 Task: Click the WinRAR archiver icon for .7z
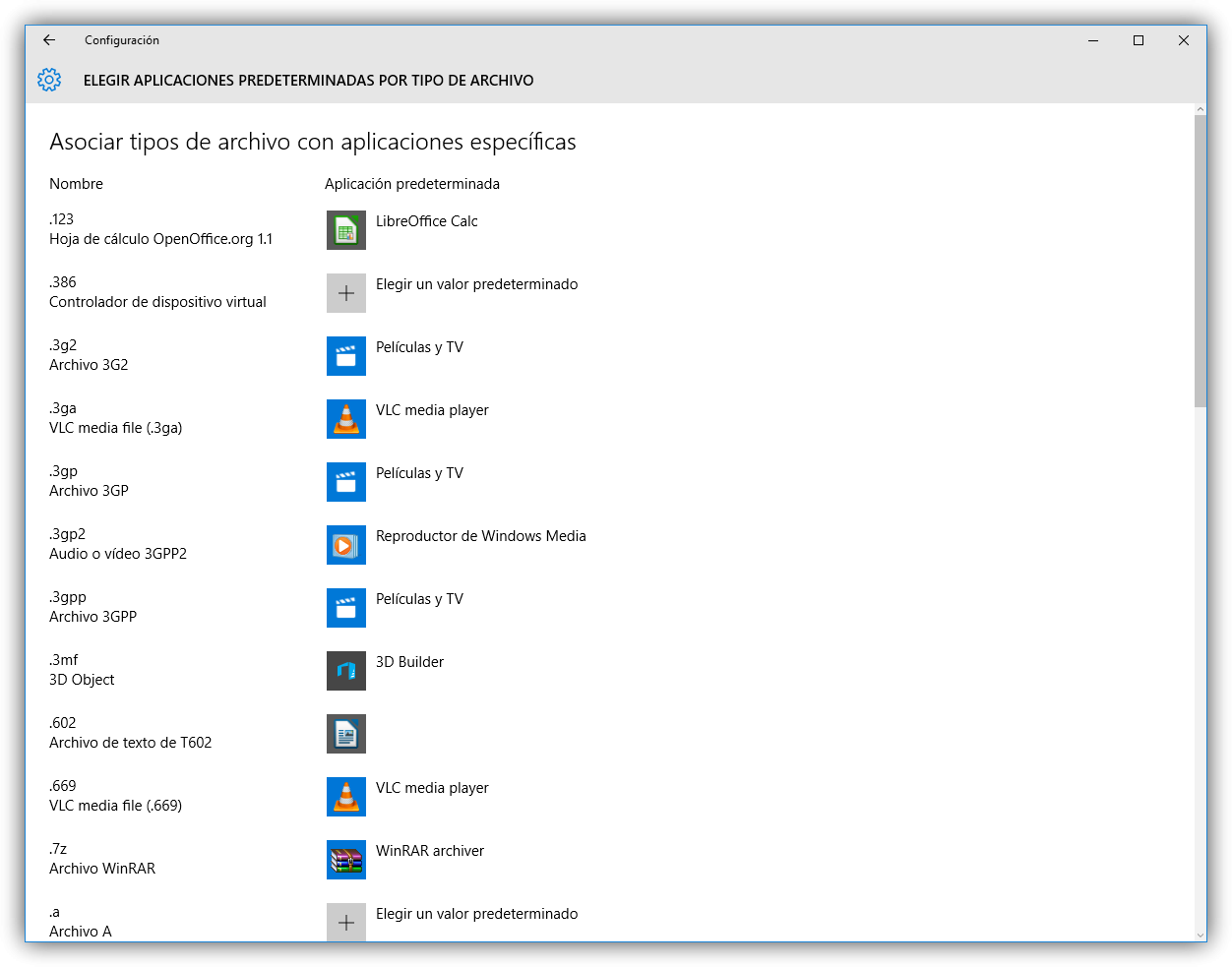[x=346, y=860]
